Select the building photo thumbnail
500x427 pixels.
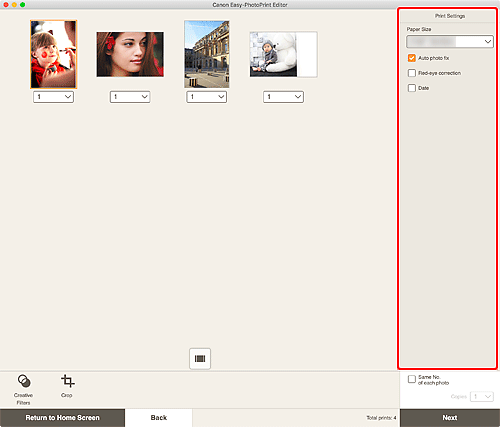(x=207, y=54)
